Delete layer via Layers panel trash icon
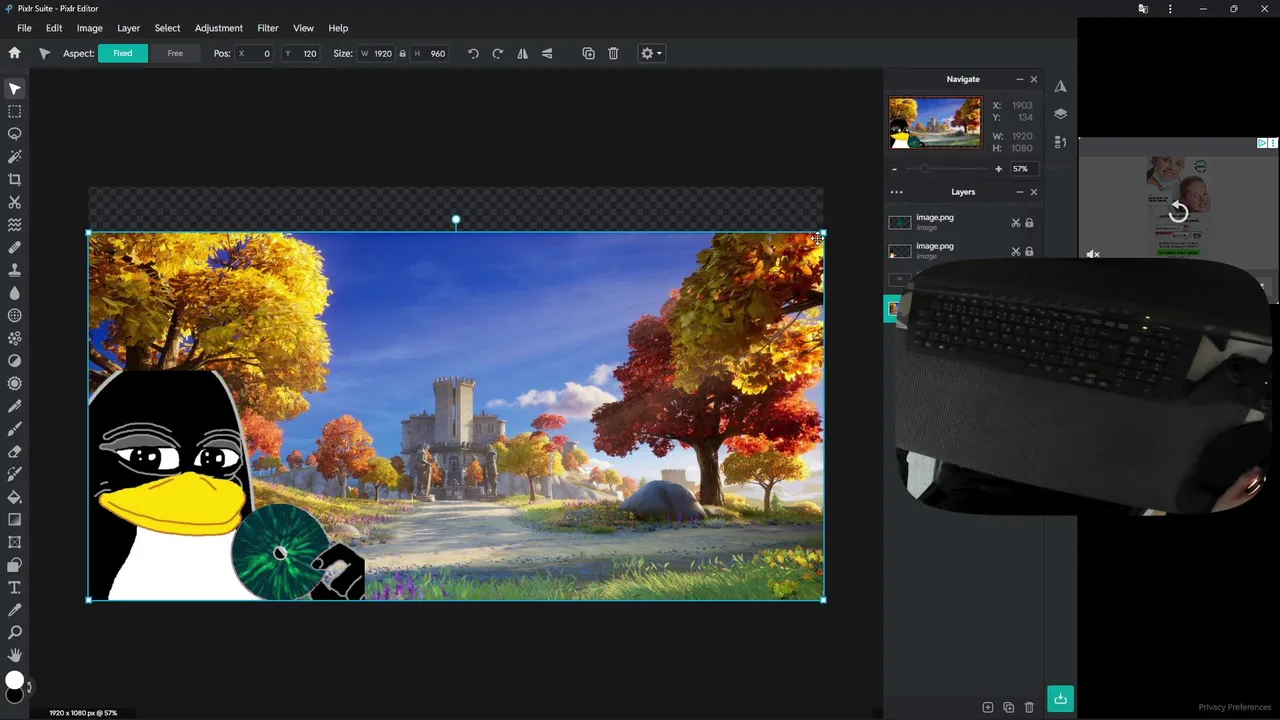Viewport: 1280px width, 720px height. pos(1029,707)
